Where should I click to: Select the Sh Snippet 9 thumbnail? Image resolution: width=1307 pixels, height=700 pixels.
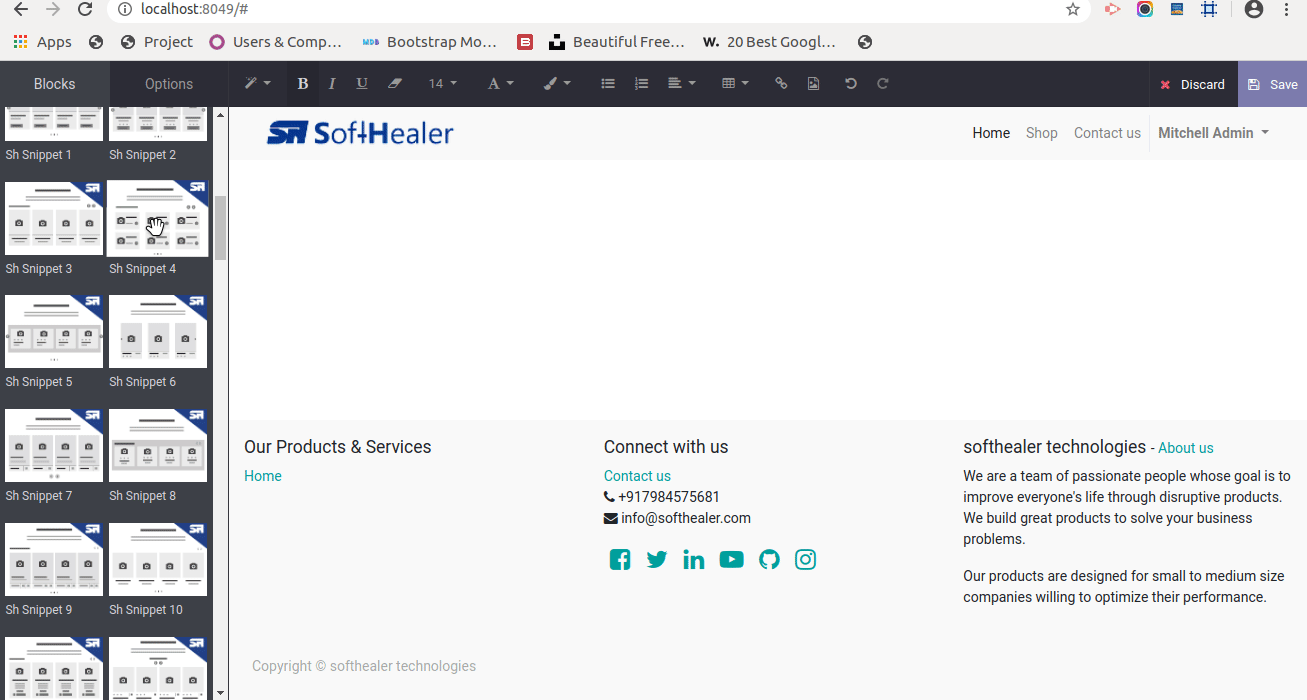54,559
